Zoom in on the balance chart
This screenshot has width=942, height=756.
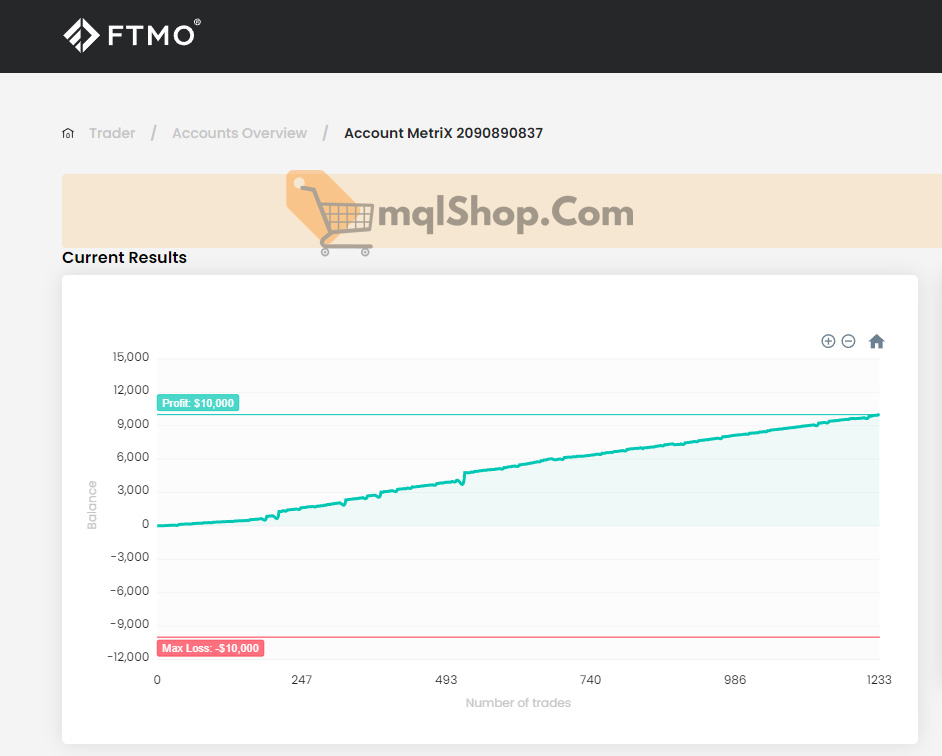point(828,341)
